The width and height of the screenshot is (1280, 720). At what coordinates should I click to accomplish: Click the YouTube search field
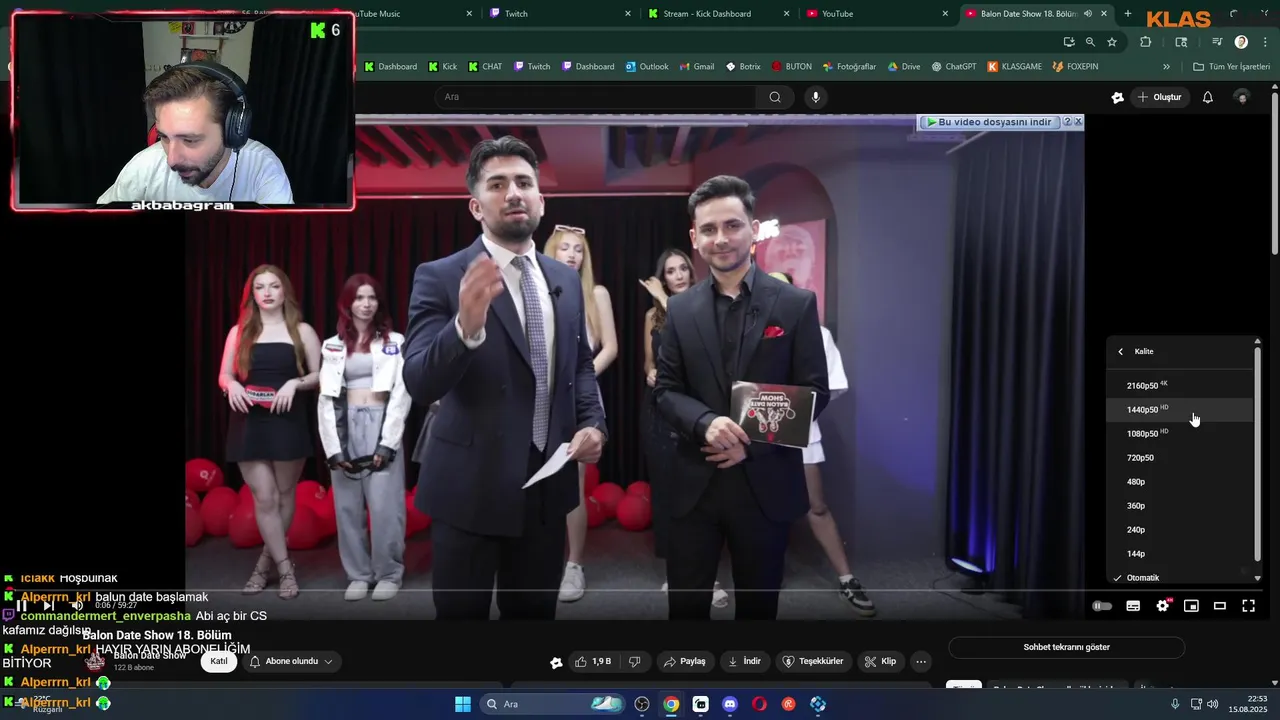click(x=595, y=97)
